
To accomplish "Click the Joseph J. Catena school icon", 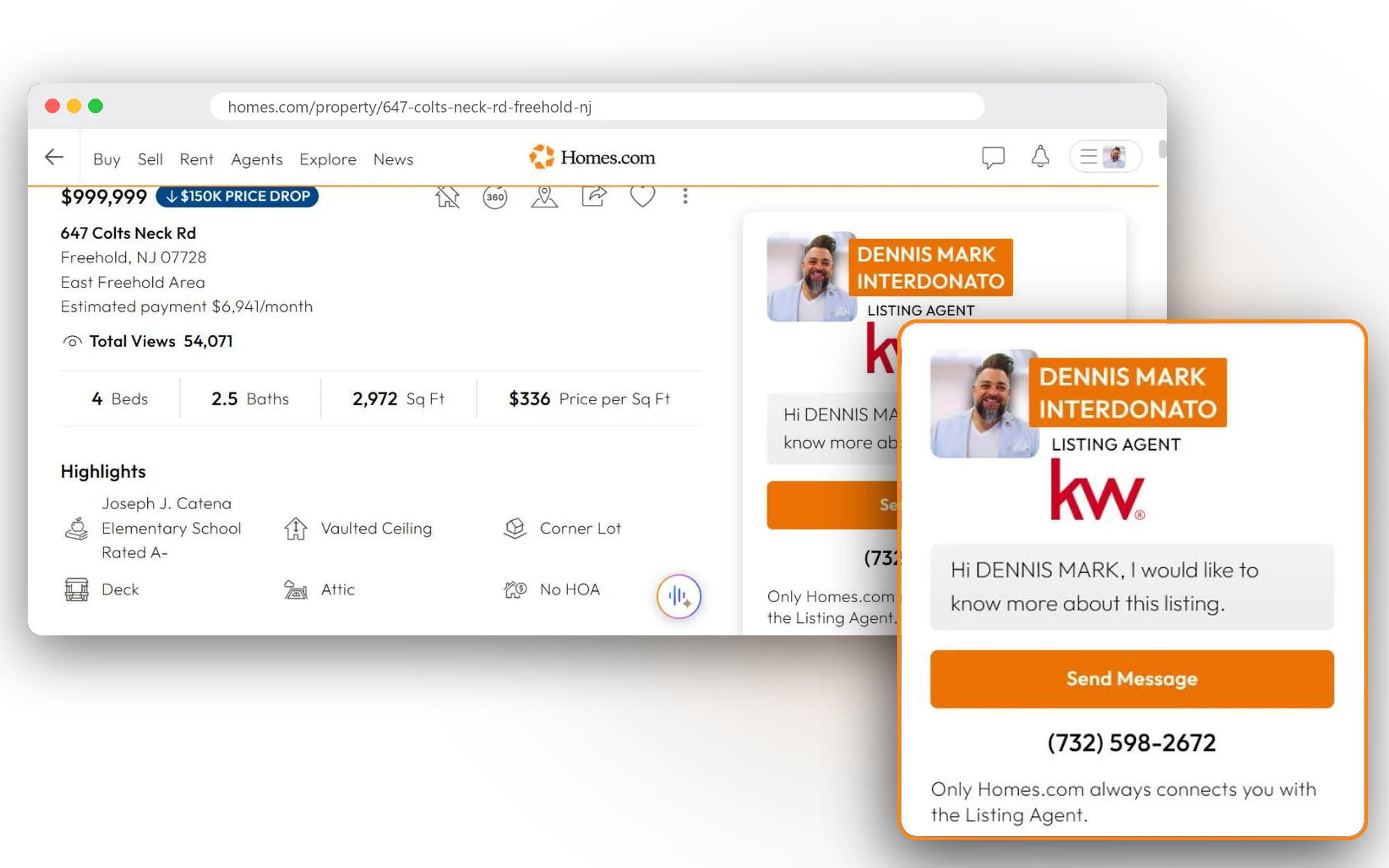I will (76, 528).
